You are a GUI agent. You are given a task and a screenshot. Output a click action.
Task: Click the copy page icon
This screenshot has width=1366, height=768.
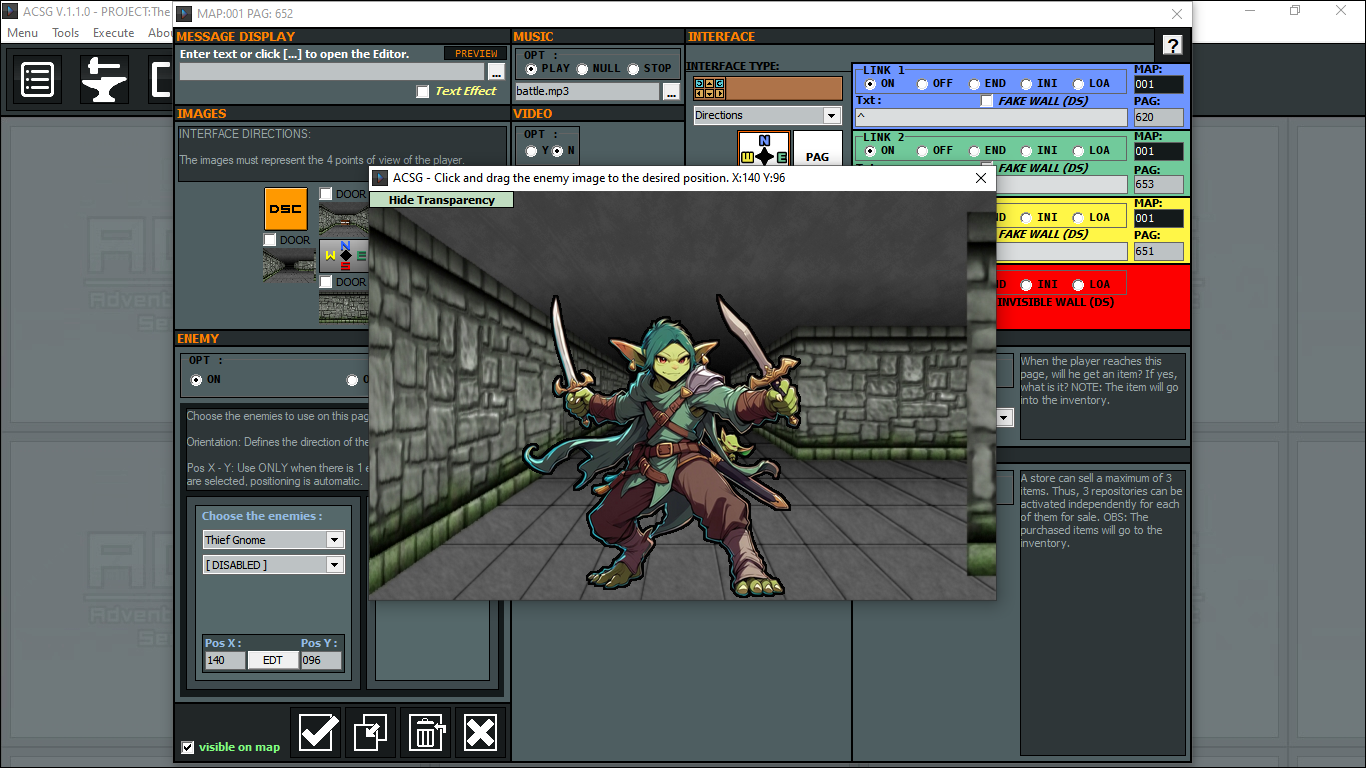[370, 733]
